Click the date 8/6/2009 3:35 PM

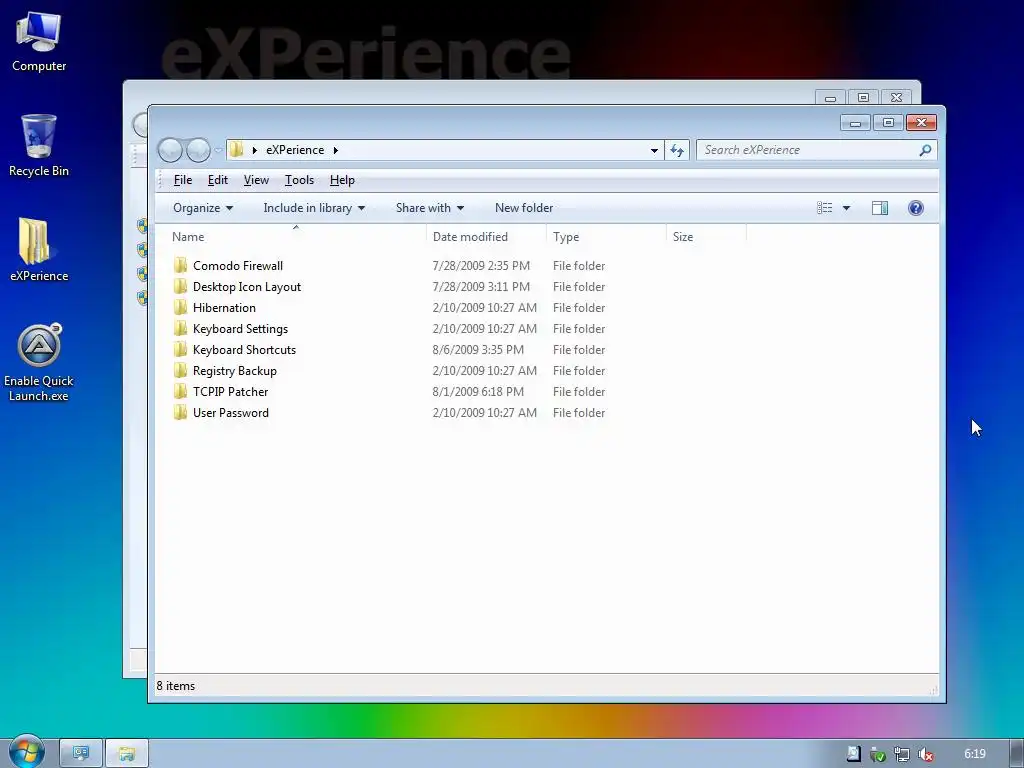point(478,349)
